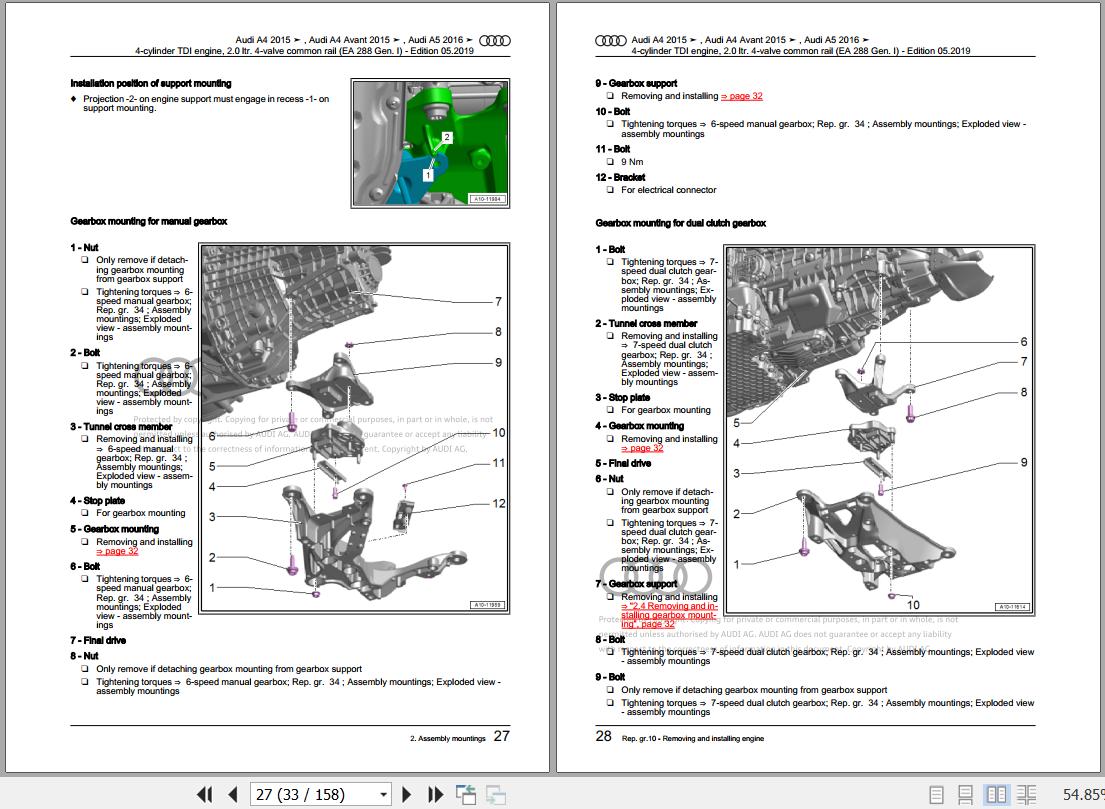The width and height of the screenshot is (1105, 809).
Task: Click the 54.85% zoom level field
Action: [1083, 795]
